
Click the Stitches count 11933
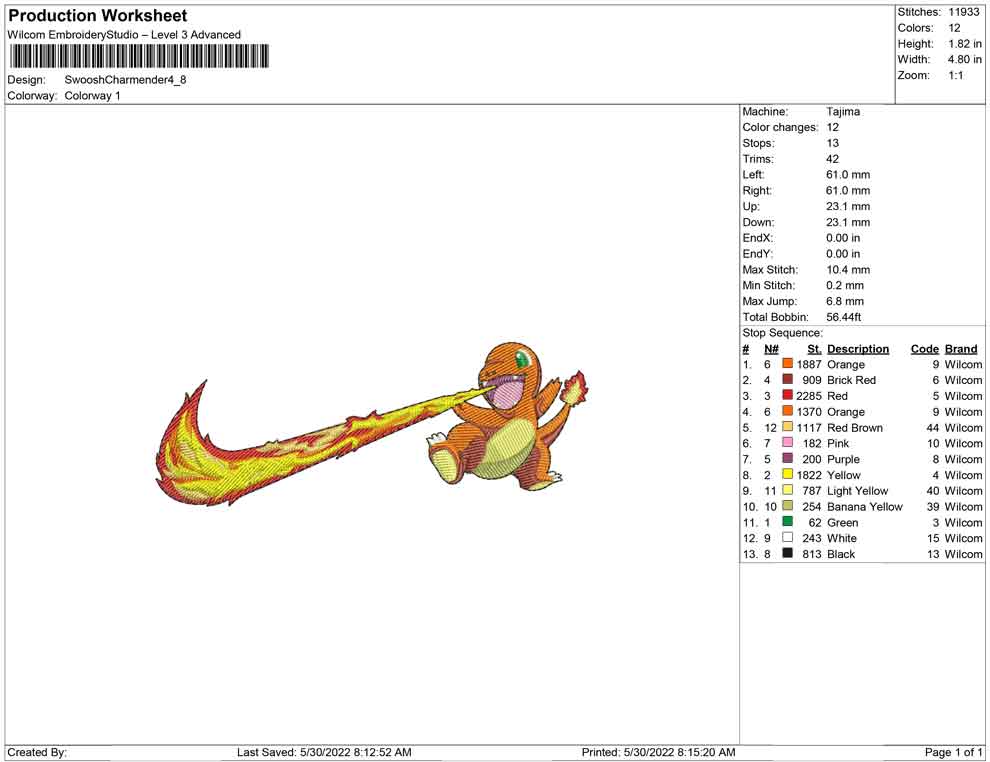tap(963, 12)
